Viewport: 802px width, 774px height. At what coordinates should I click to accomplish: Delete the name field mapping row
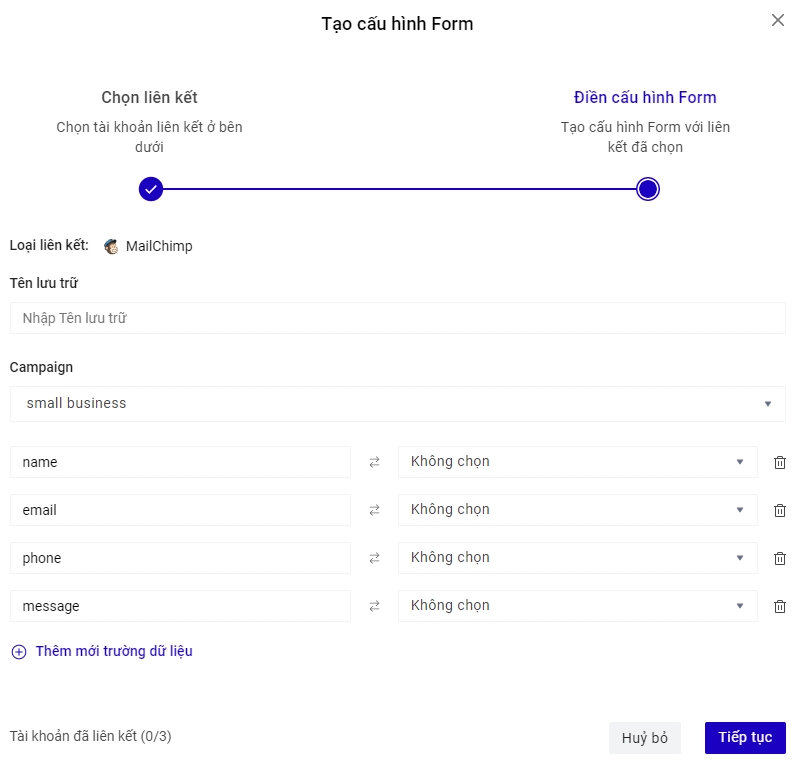780,462
